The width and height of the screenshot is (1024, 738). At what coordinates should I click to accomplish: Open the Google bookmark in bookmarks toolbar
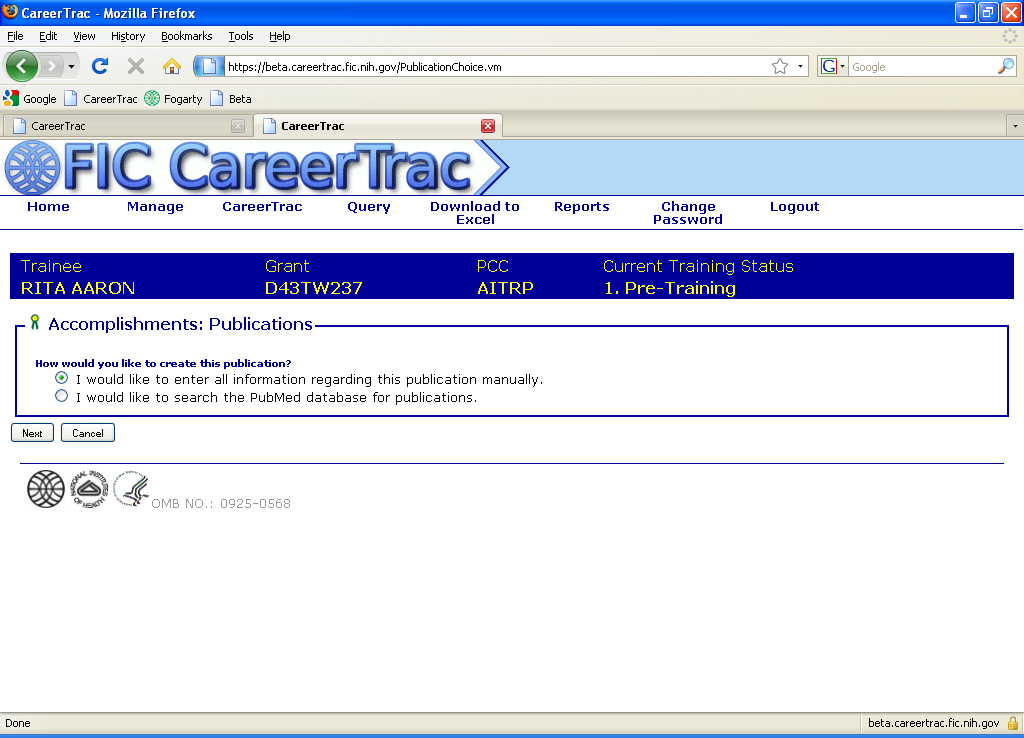click(x=30, y=99)
